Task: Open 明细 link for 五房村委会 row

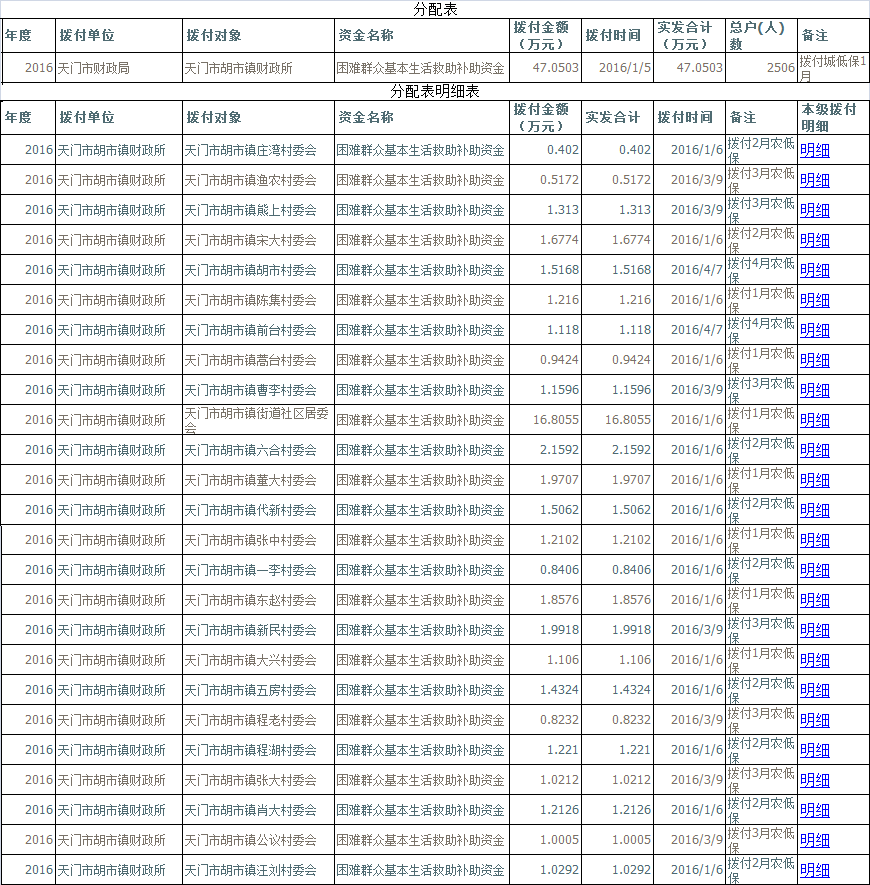Action: point(815,690)
